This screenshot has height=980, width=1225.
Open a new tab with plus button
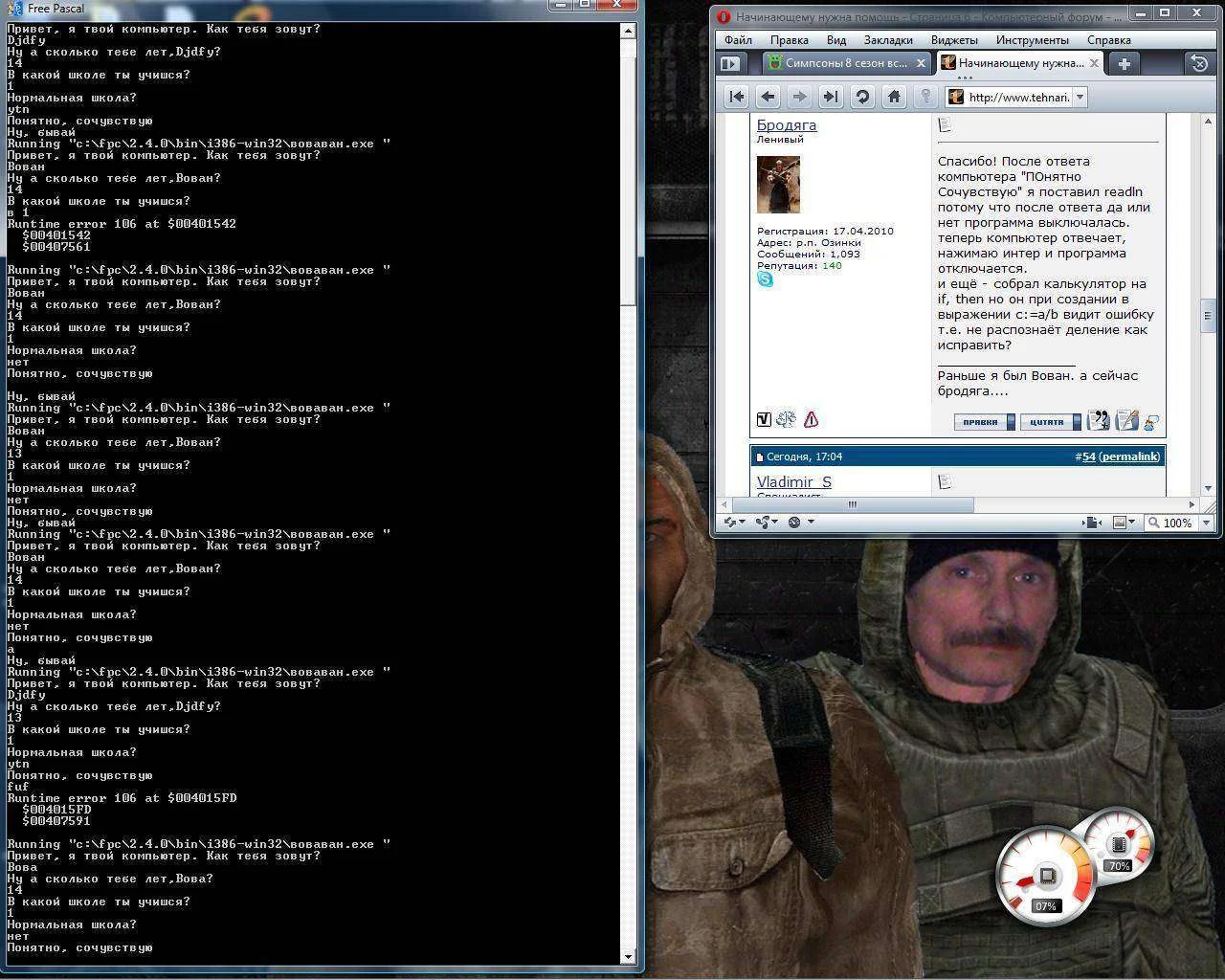(x=1124, y=63)
